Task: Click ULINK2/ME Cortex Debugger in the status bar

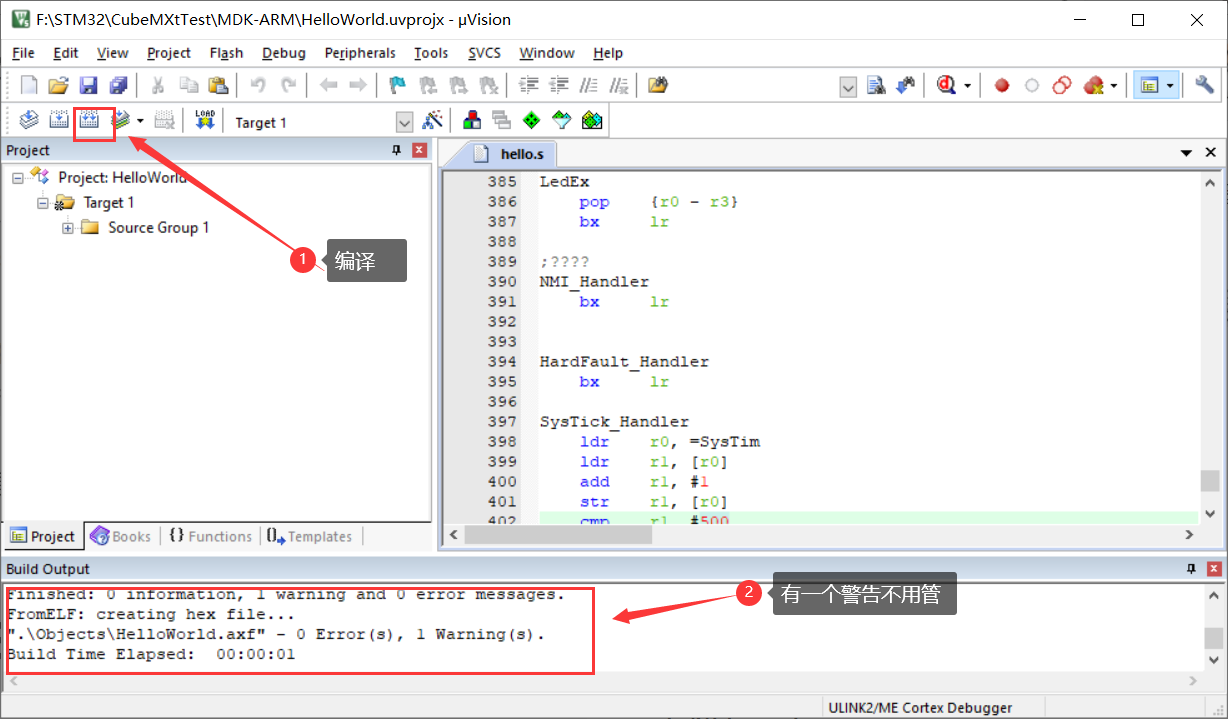Action: [x=920, y=707]
